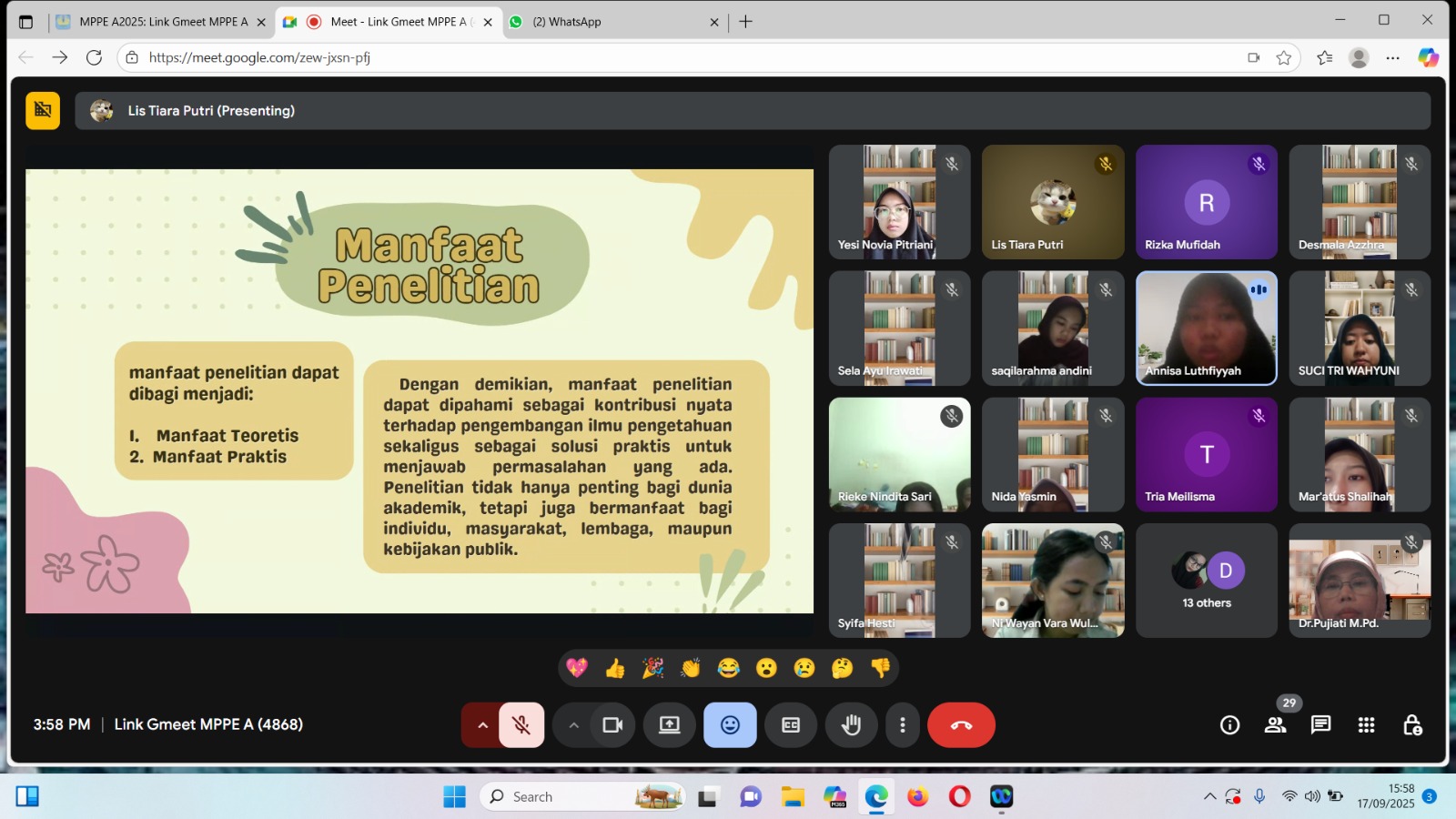
Task: Raise hand in the meeting
Action: click(851, 725)
